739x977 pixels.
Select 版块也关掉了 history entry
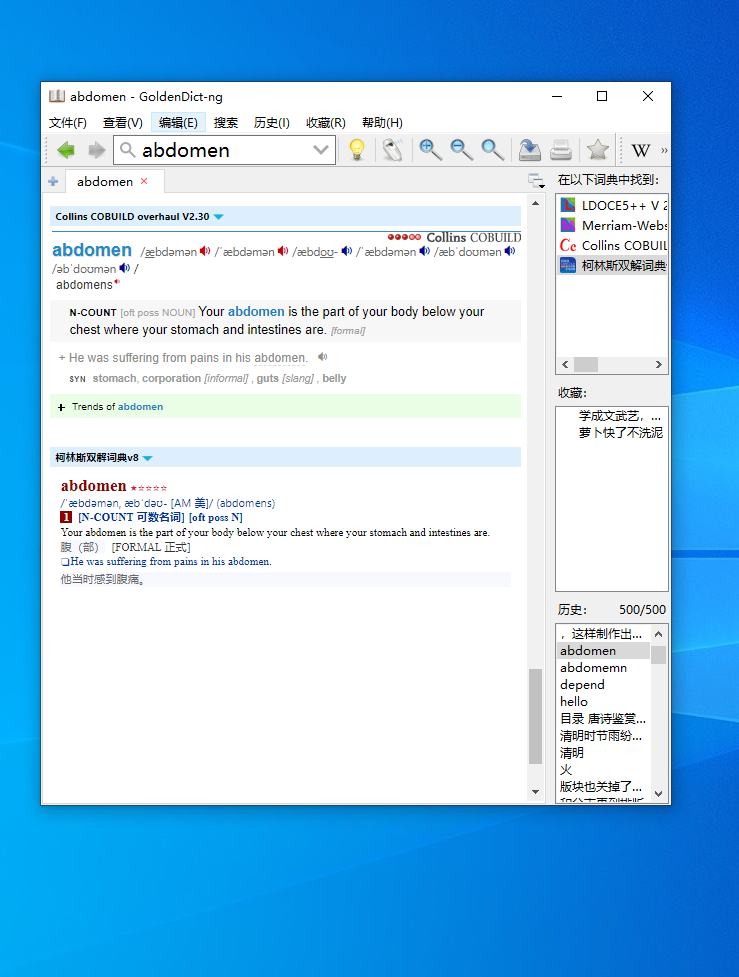[601, 787]
